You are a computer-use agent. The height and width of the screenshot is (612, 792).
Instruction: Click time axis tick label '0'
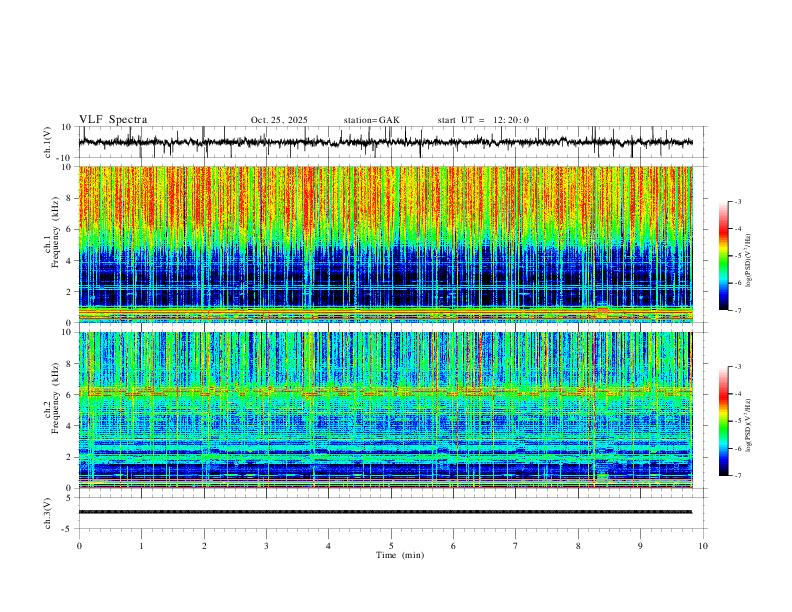coord(79,546)
